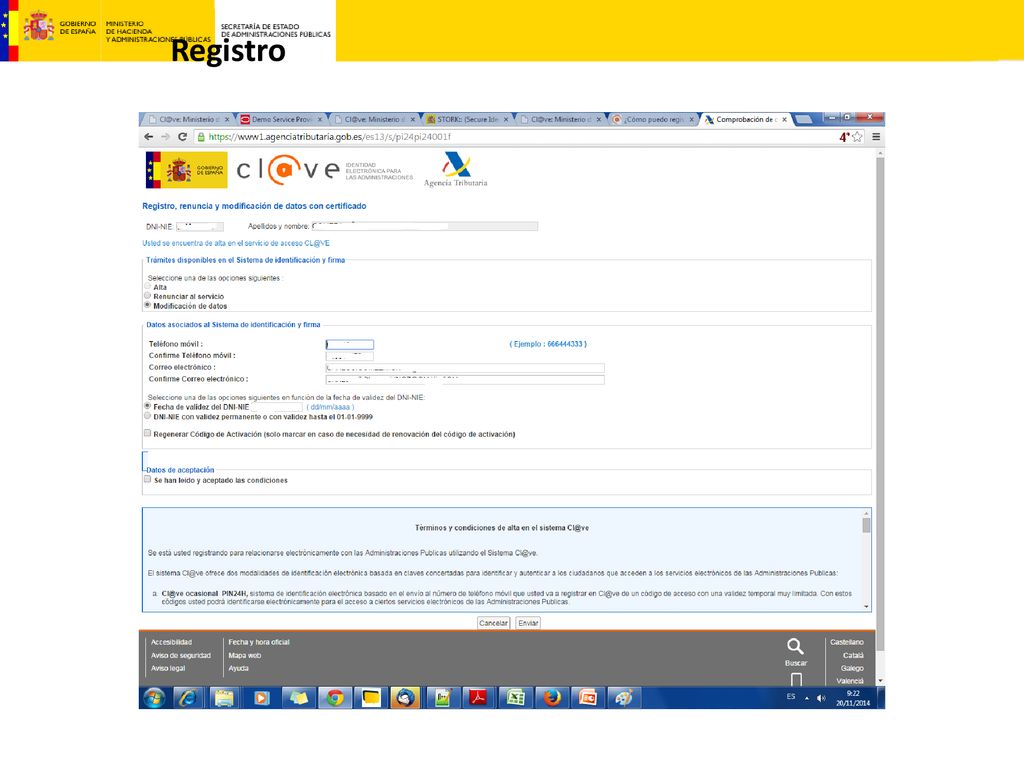The image size is (1024, 768).
Task: Open Thunderbird mail from the taskbar
Action: click(406, 698)
